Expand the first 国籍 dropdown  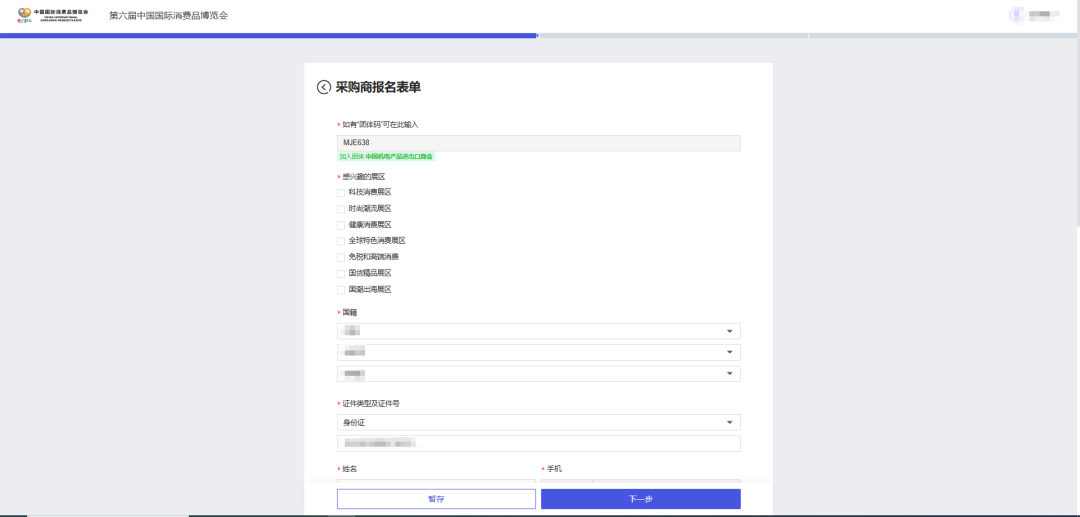(x=538, y=331)
